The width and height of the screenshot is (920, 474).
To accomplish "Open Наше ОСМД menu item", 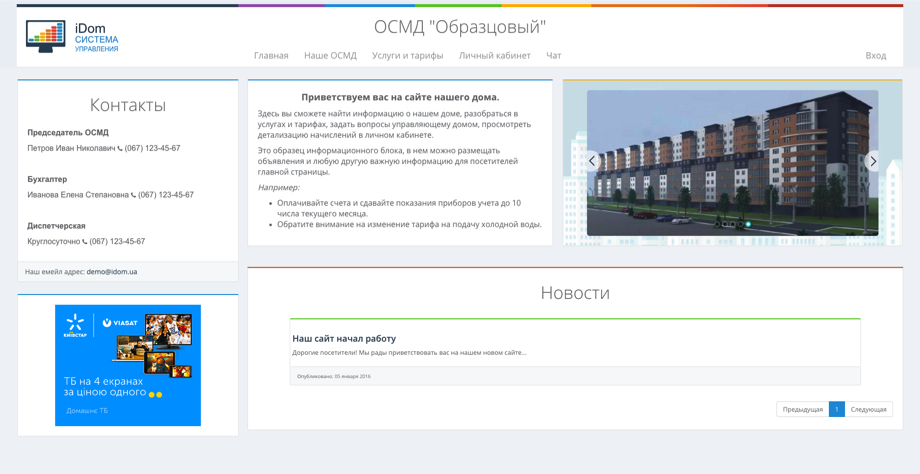I will coord(330,56).
